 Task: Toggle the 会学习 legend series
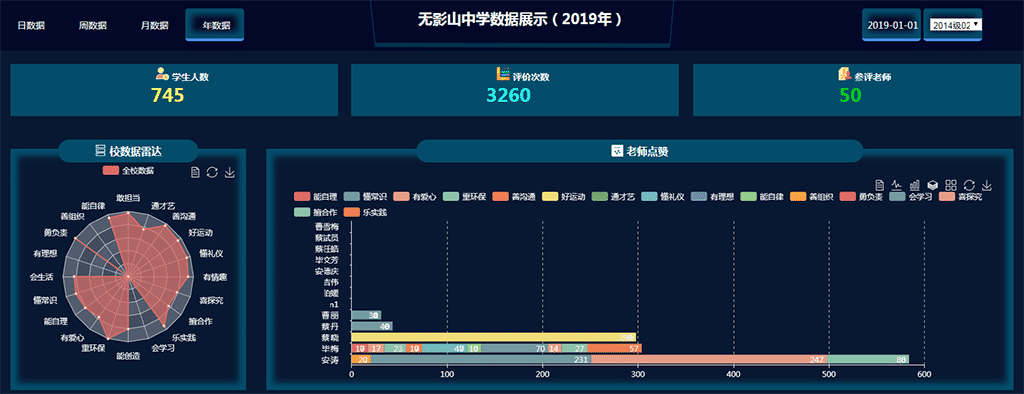pos(912,197)
